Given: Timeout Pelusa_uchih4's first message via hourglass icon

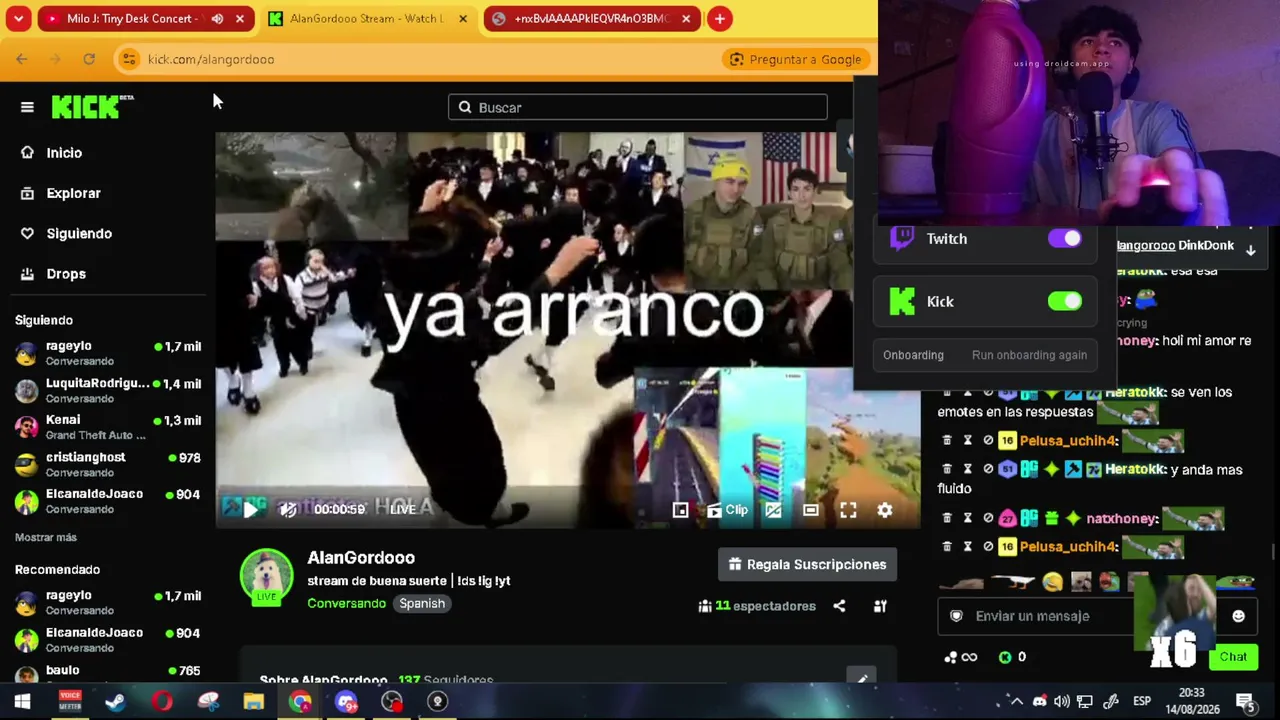Looking at the screenshot, I should click(967, 440).
